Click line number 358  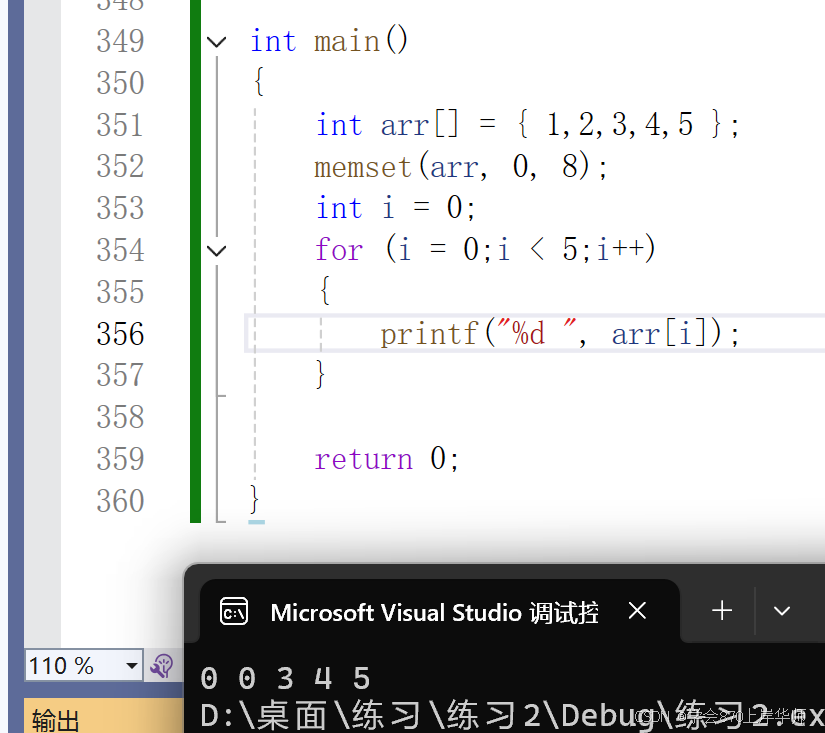[120, 417]
